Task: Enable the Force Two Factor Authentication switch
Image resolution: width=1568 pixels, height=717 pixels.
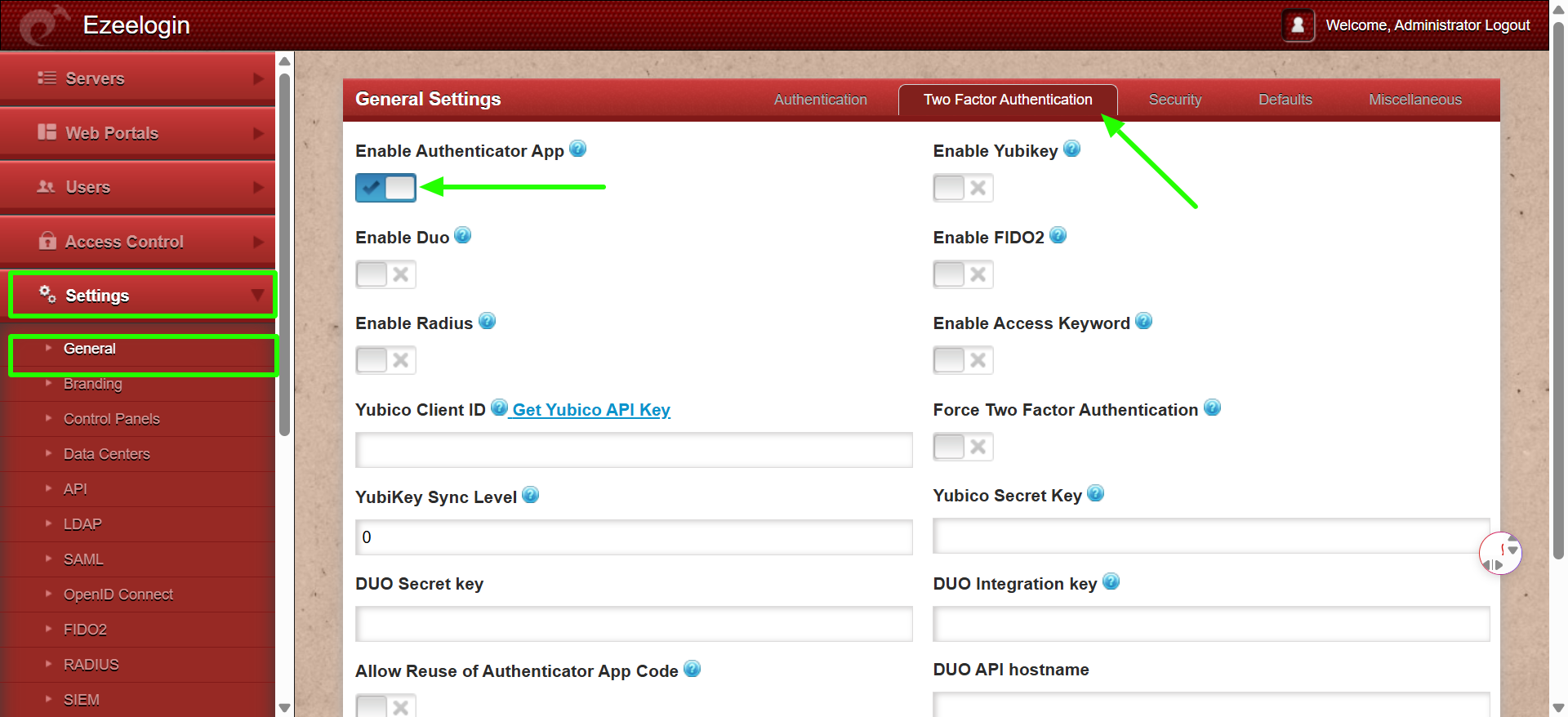Action: [963, 447]
